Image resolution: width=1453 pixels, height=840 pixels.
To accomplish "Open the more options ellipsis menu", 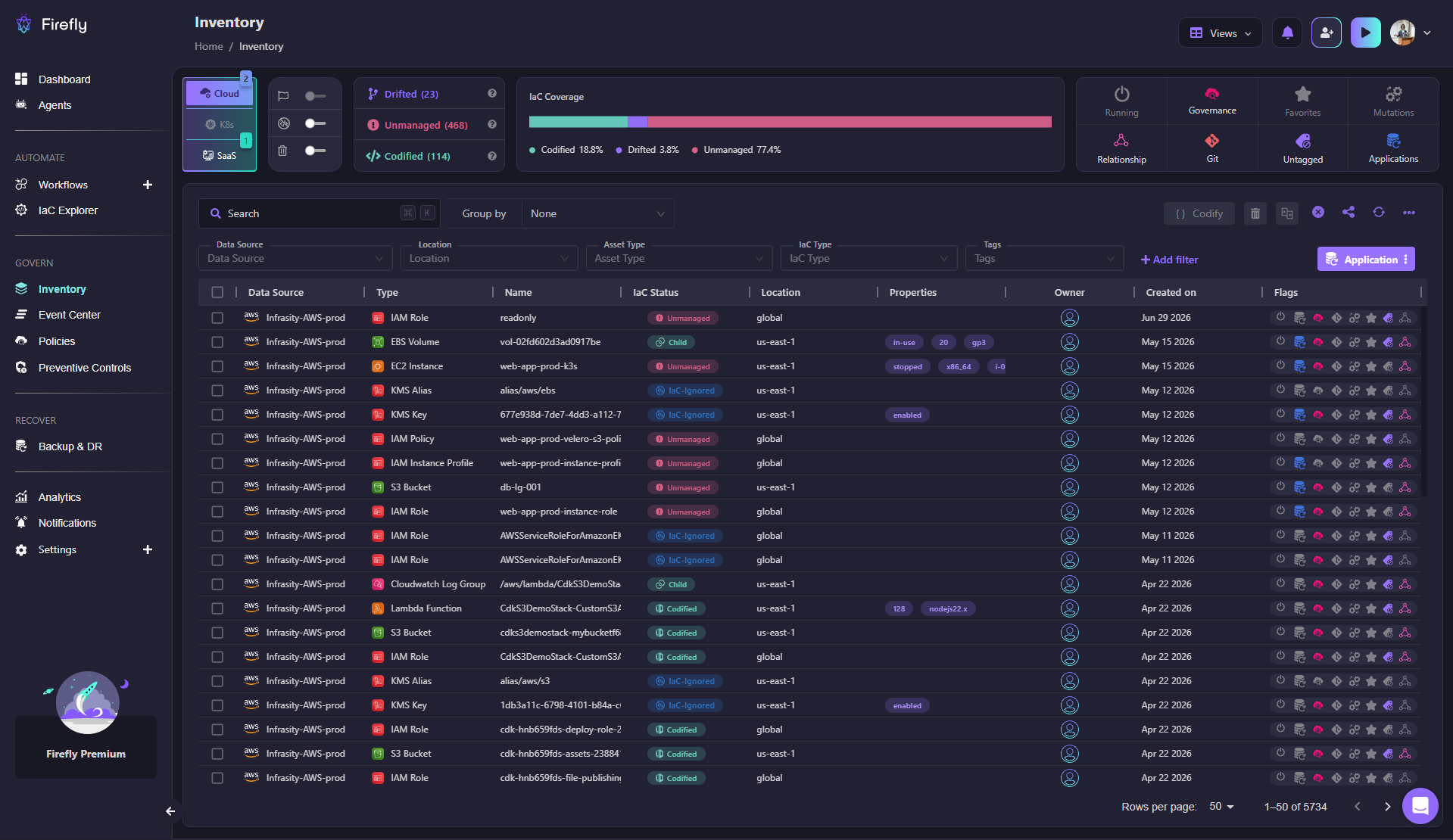I will click(1408, 213).
